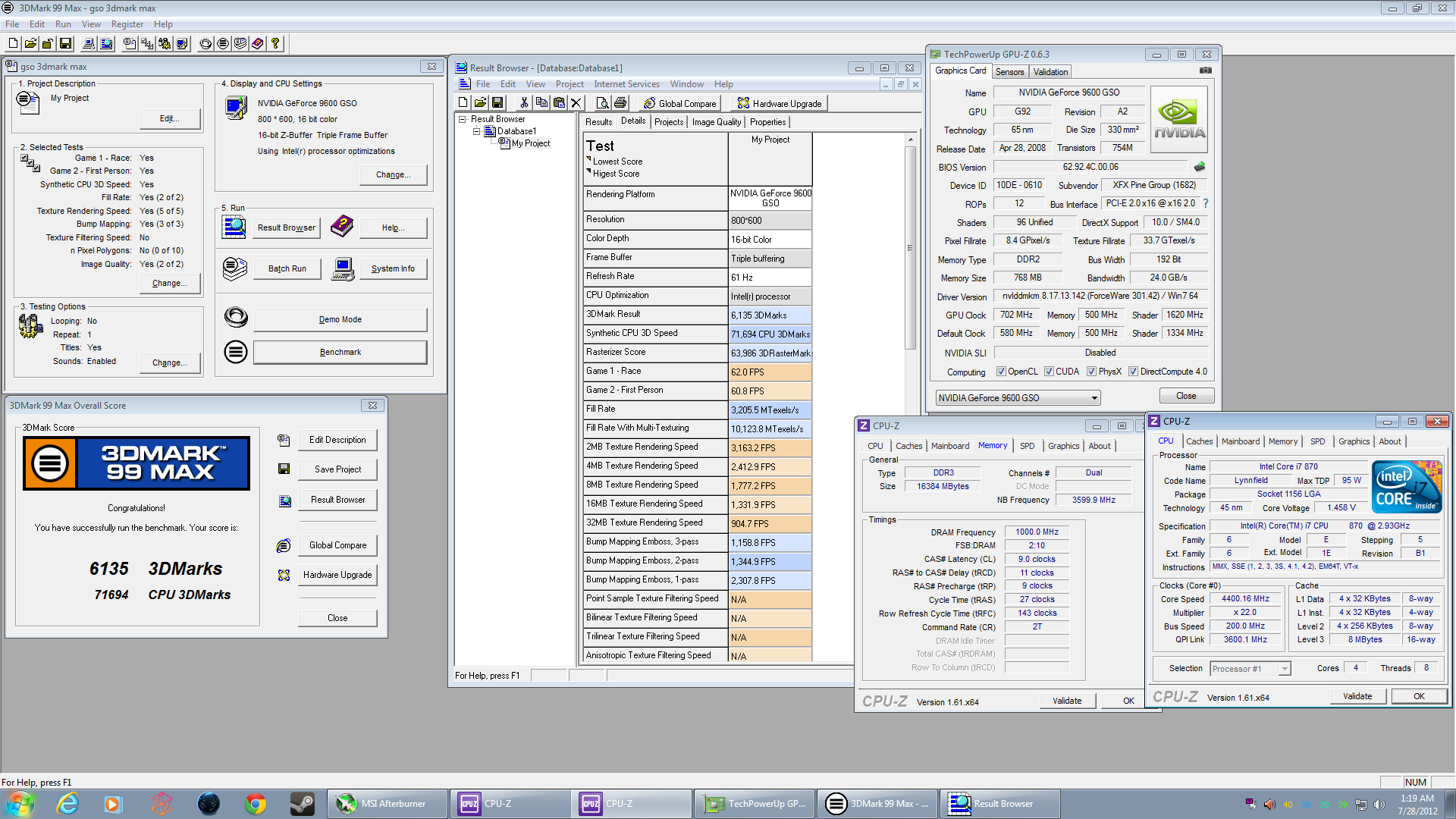Screen dimensions: 1456x819
Task: Click the System Info computer icon in 3DMark toolbar
Action: (x=89, y=44)
